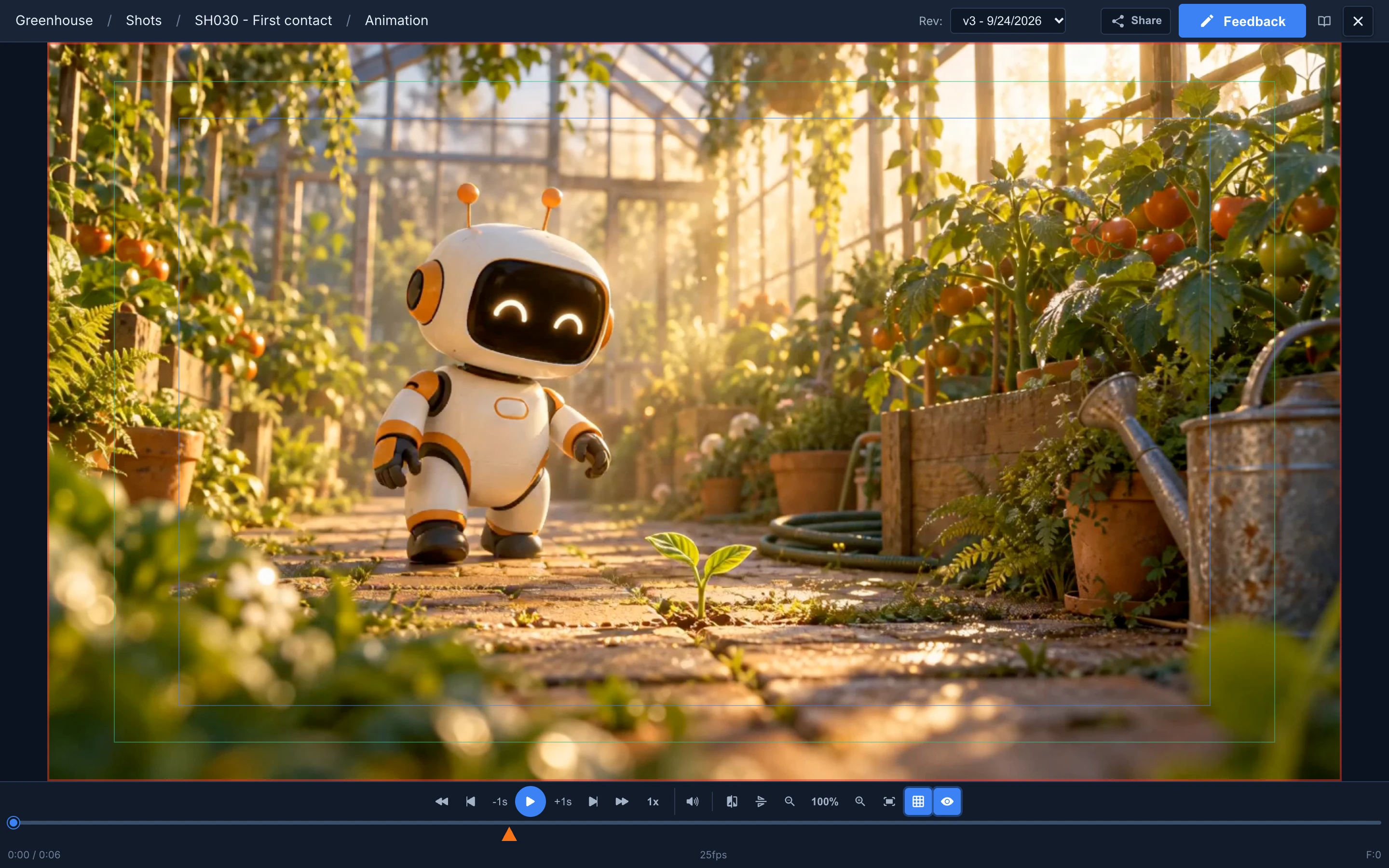The height and width of the screenshot is (868, 1389).
Task: Jump forward one second with +1s
Action: click(562, 801)
